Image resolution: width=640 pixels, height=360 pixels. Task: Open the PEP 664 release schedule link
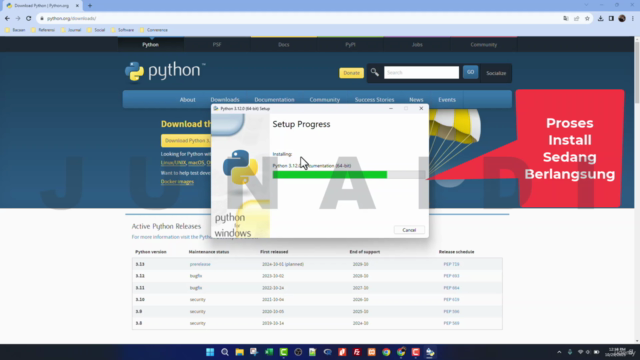[x=451, y=288]
